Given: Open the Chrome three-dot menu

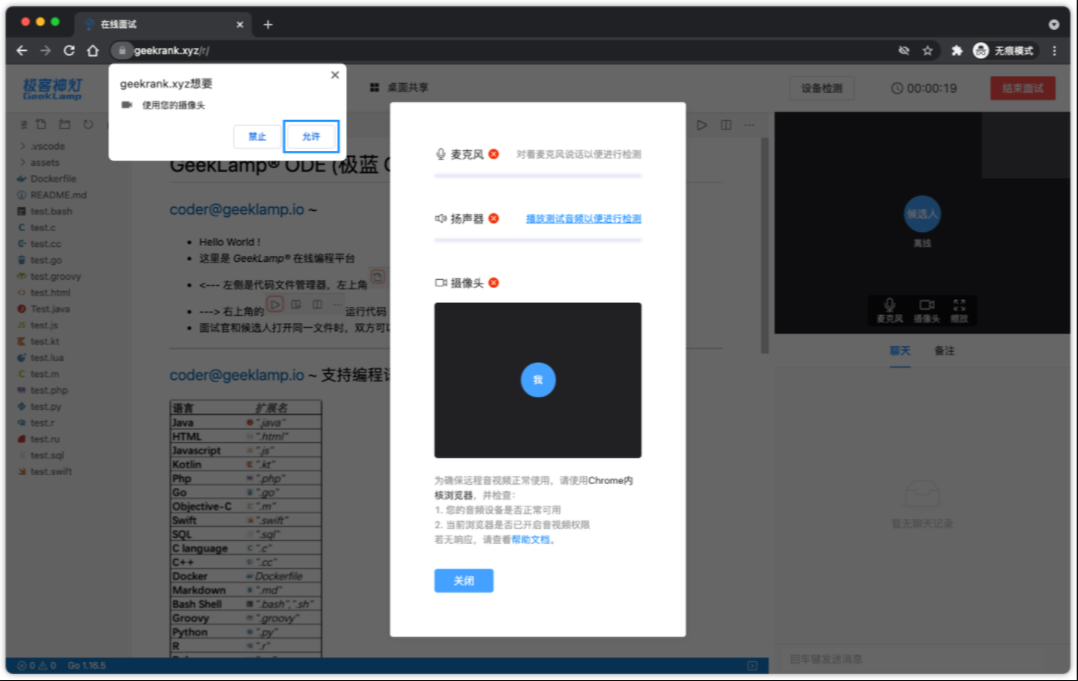Looking at the screenshot, I should tap(1055, 50).
